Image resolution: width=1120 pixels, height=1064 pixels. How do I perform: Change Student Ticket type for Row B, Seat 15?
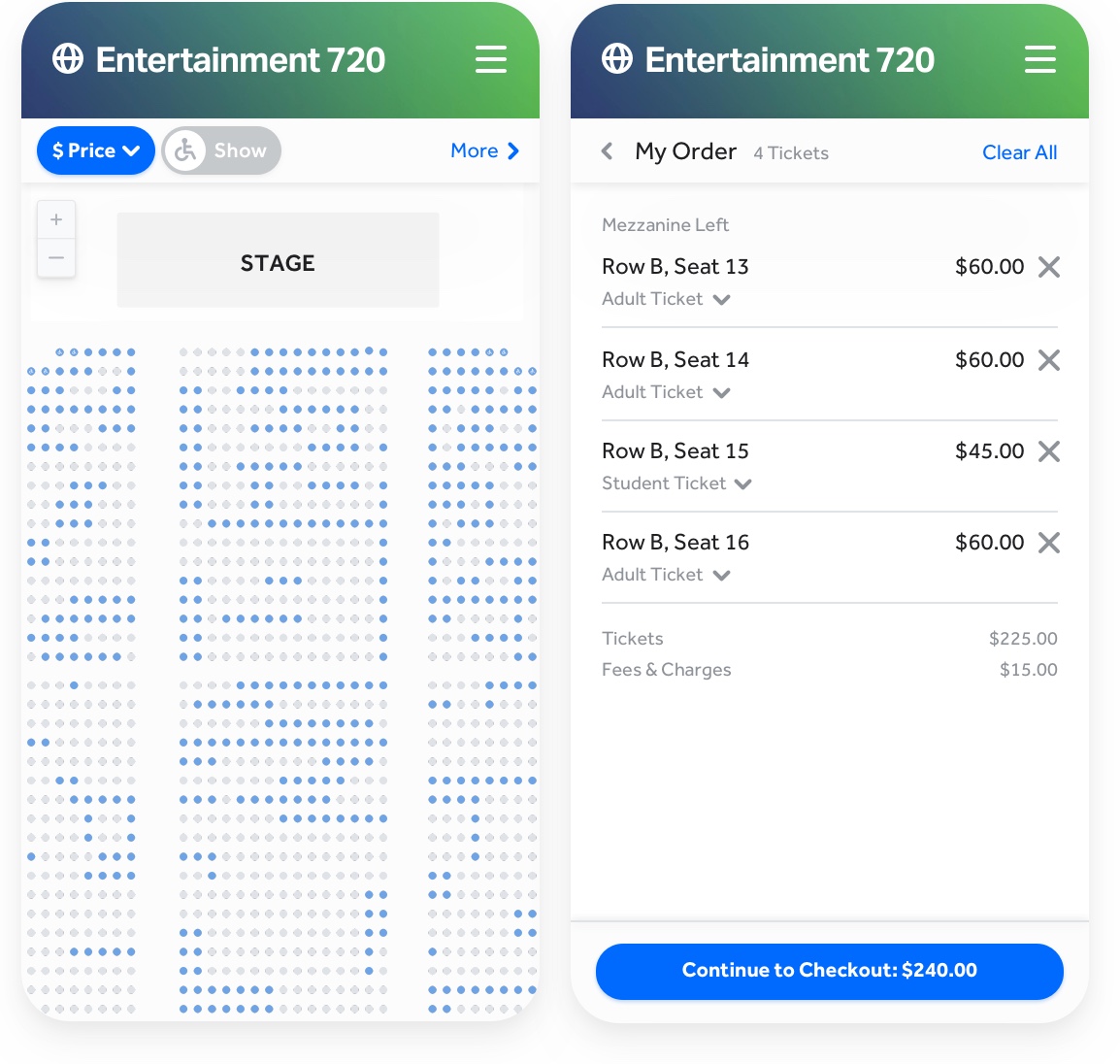(x=743, y=483)
